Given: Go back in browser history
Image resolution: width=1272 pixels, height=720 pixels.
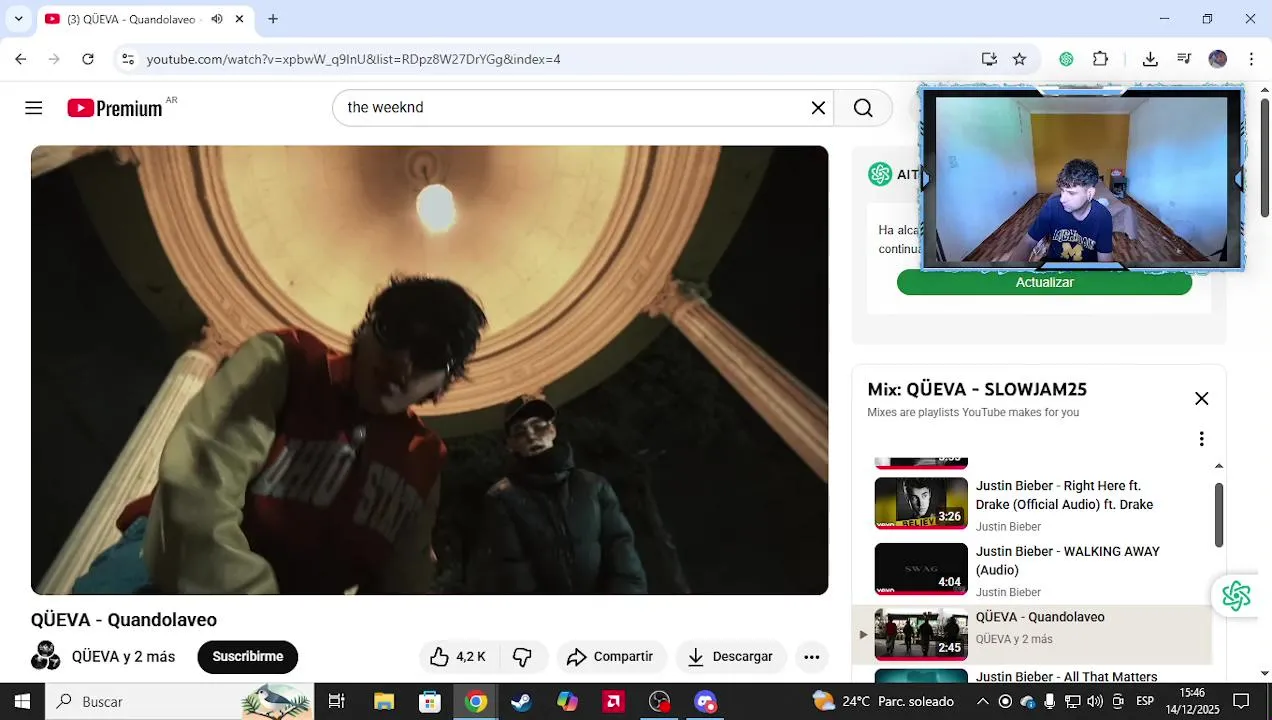Looking at the screenshot, I should (x=21, y=59).
